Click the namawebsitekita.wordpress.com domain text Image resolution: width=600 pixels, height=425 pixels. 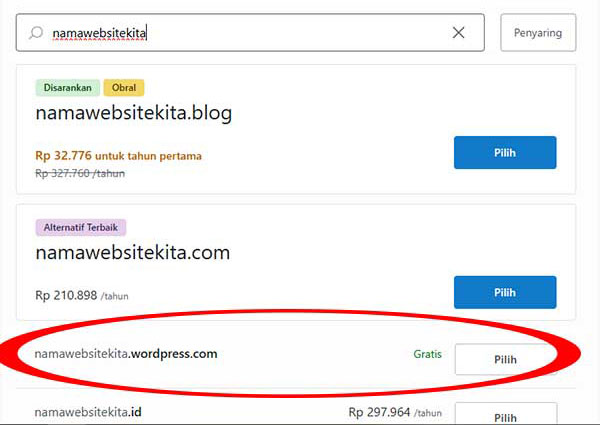click(126, 354)
